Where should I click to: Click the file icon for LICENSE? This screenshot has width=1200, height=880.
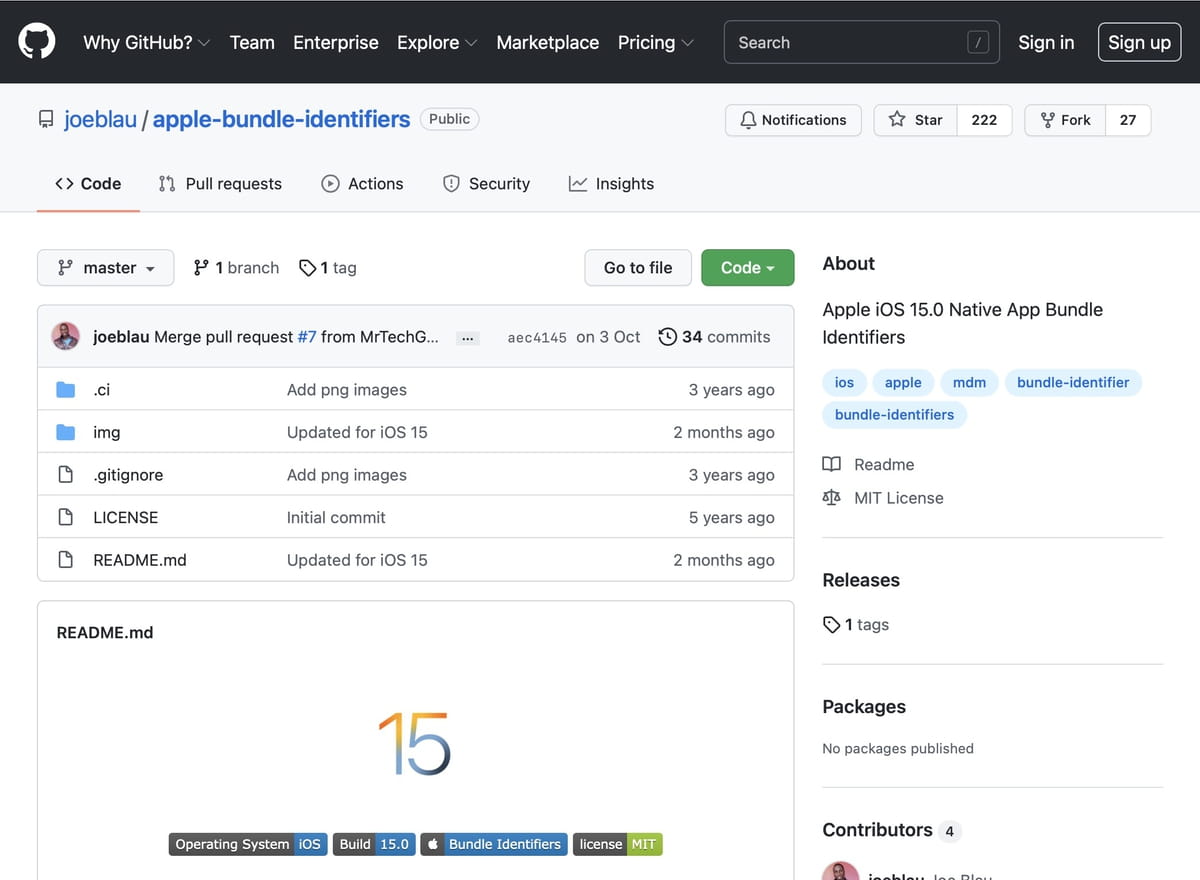(66, 517)
